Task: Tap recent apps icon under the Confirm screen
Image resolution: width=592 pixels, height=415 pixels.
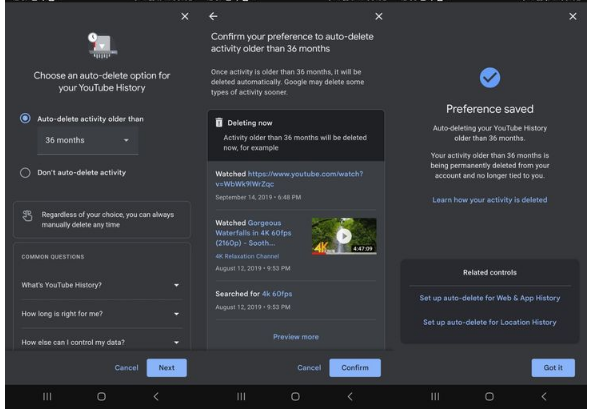Action: click(x=241, y=396)
